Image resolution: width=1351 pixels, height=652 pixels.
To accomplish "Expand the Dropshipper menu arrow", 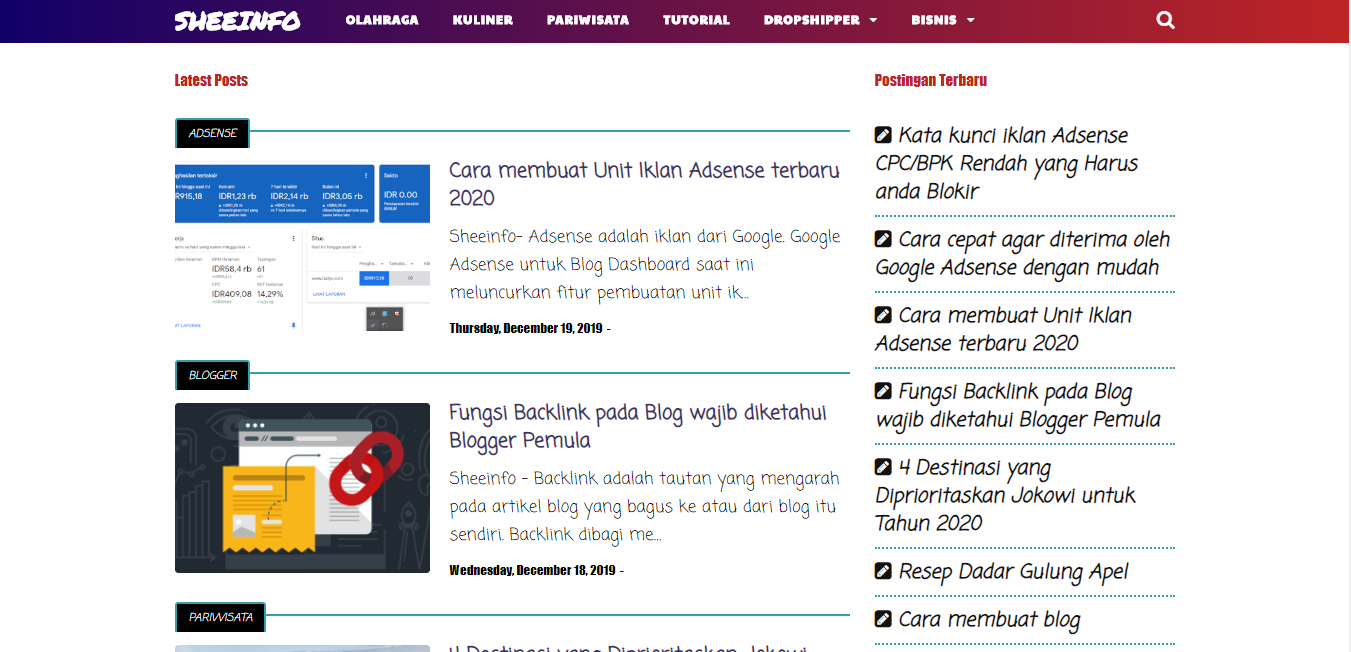I will coord(873,20).
